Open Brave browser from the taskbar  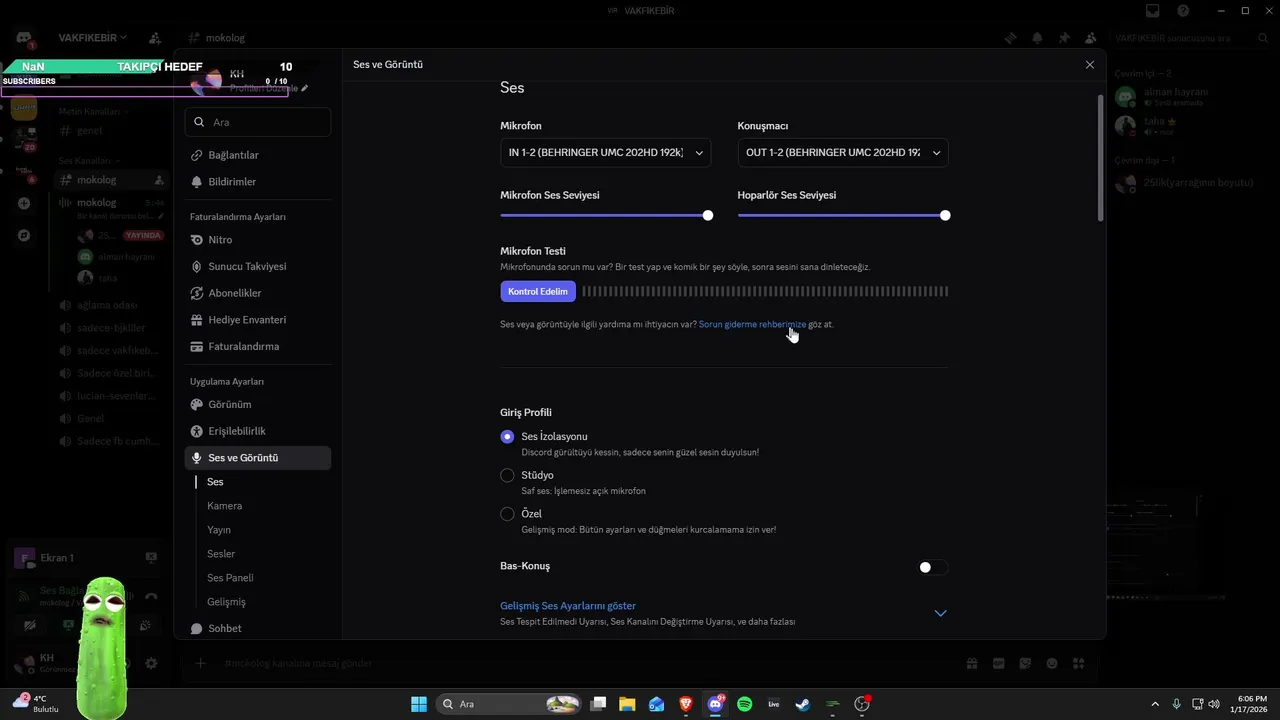pos(686,704)
